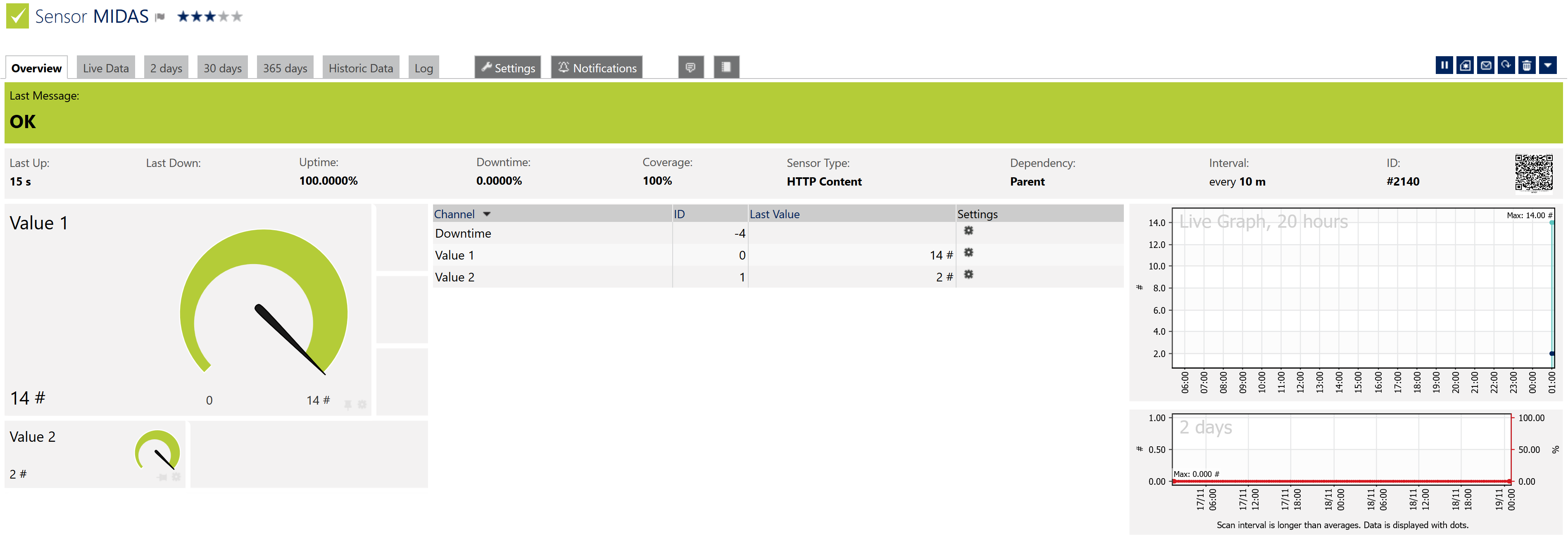The height and width of the screenshot is (536, 1568).
Task: Click the sensor QR code
Action: (x=1533, y=173)
